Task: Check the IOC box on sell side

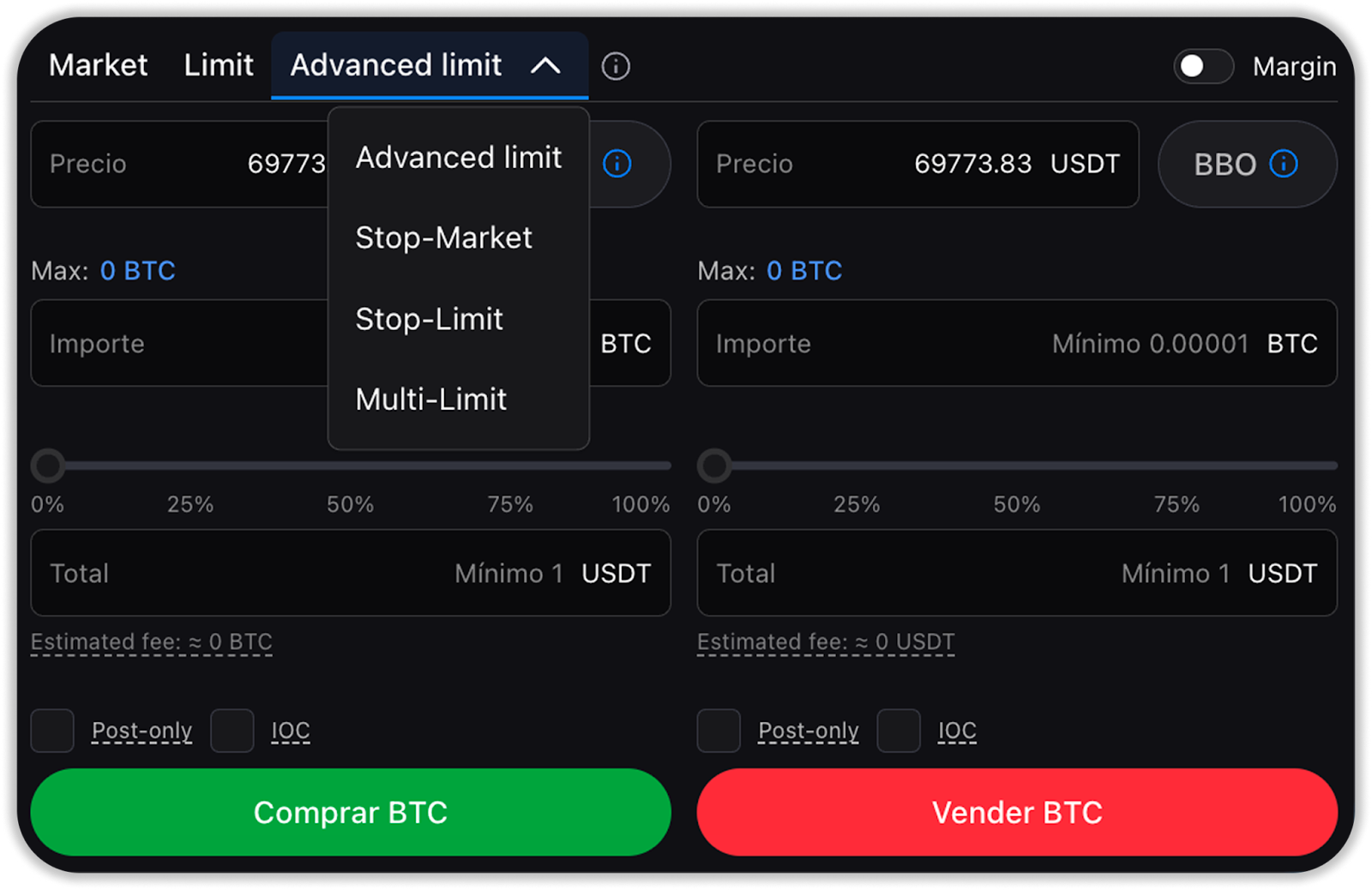Action: point(899,731)
